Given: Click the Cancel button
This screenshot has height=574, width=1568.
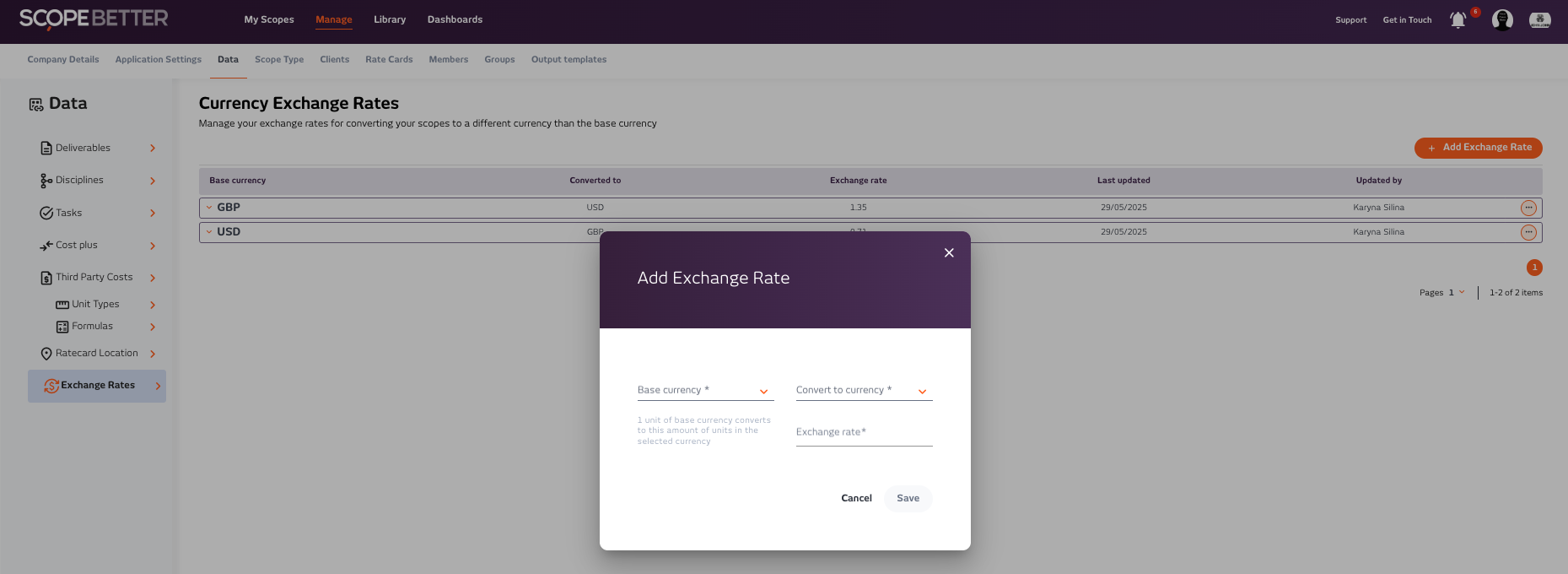Looking at the screenshot, I should (856, 498).
